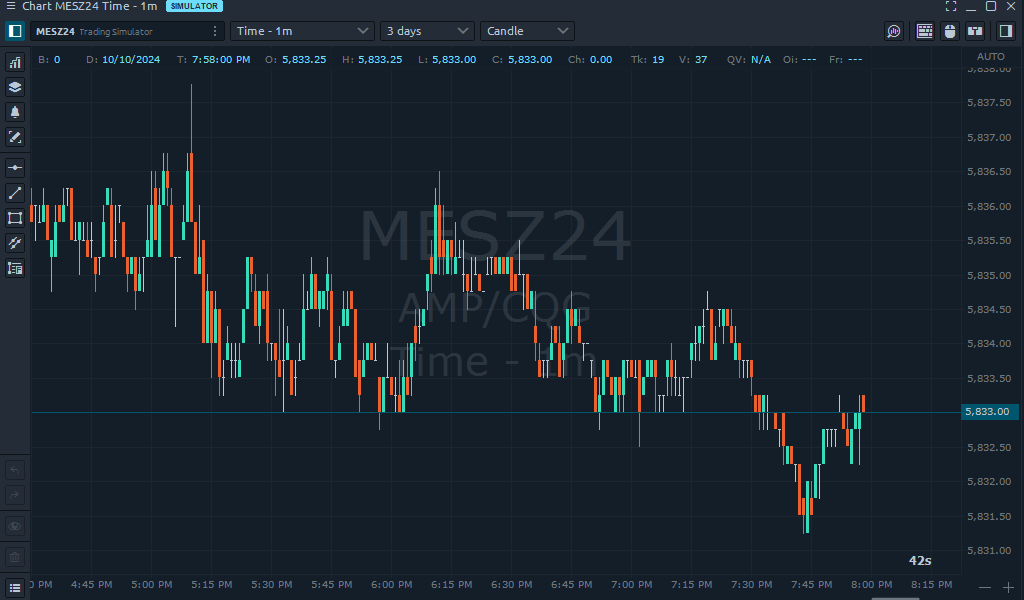Screen dimensions: 1024x600
Task: Select the rectangle drawing tool
Action: (x=15, y=218)
